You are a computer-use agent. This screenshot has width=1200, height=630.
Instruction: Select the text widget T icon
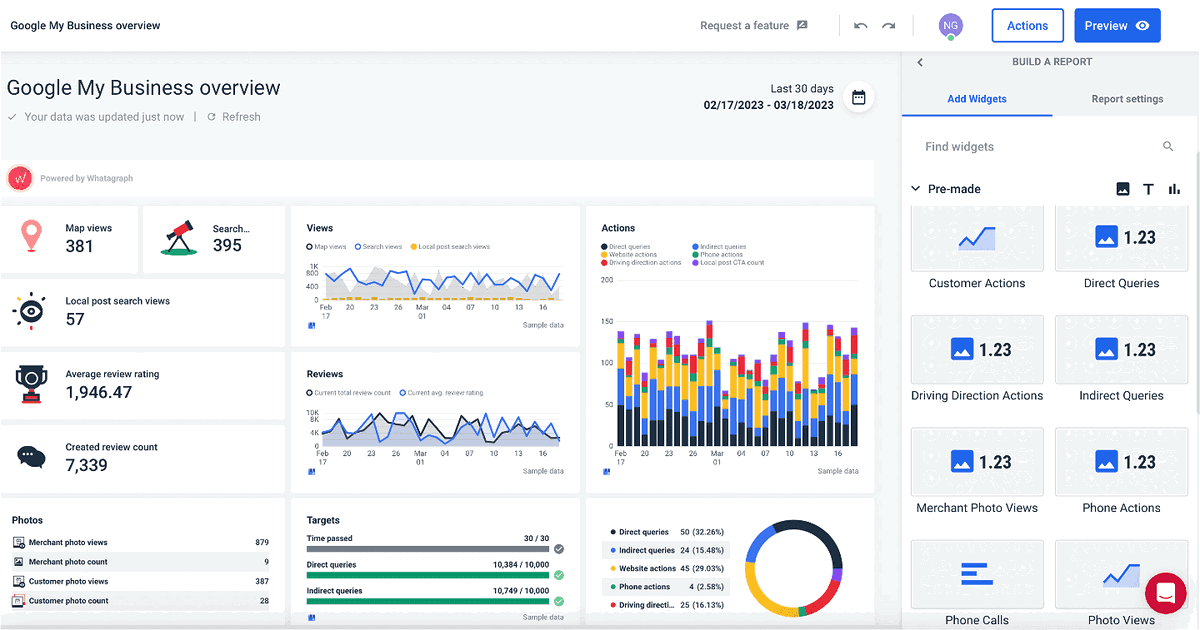(1148, 188)
